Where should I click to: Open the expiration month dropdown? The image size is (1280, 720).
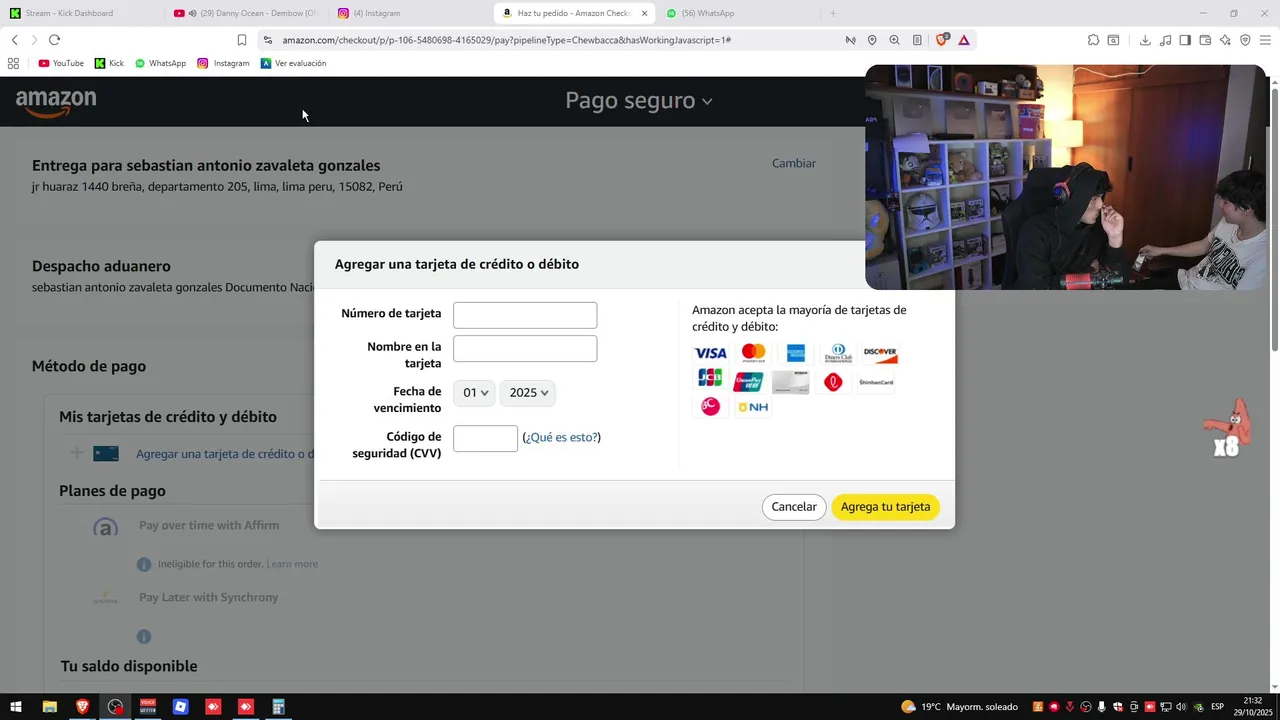click(x=474, y=393)
